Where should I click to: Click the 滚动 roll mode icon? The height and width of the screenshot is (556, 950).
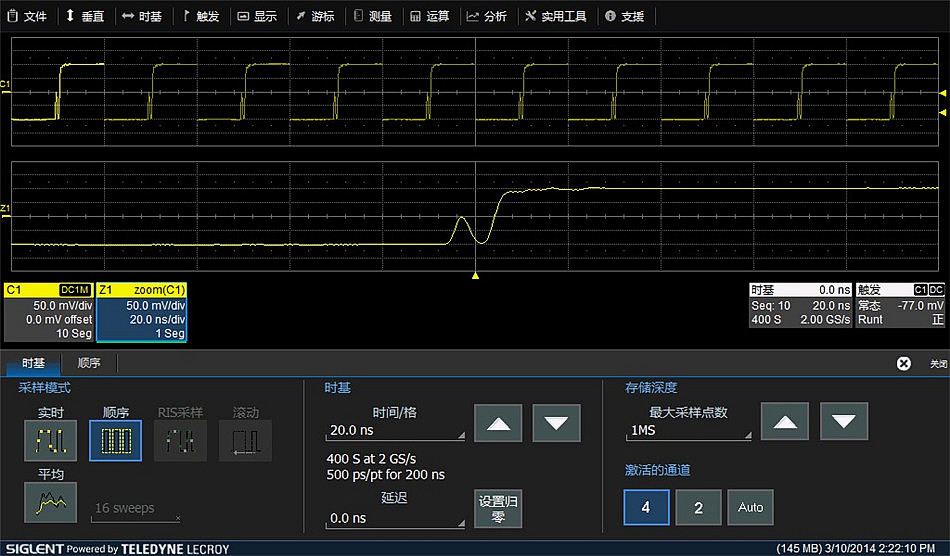245,440
